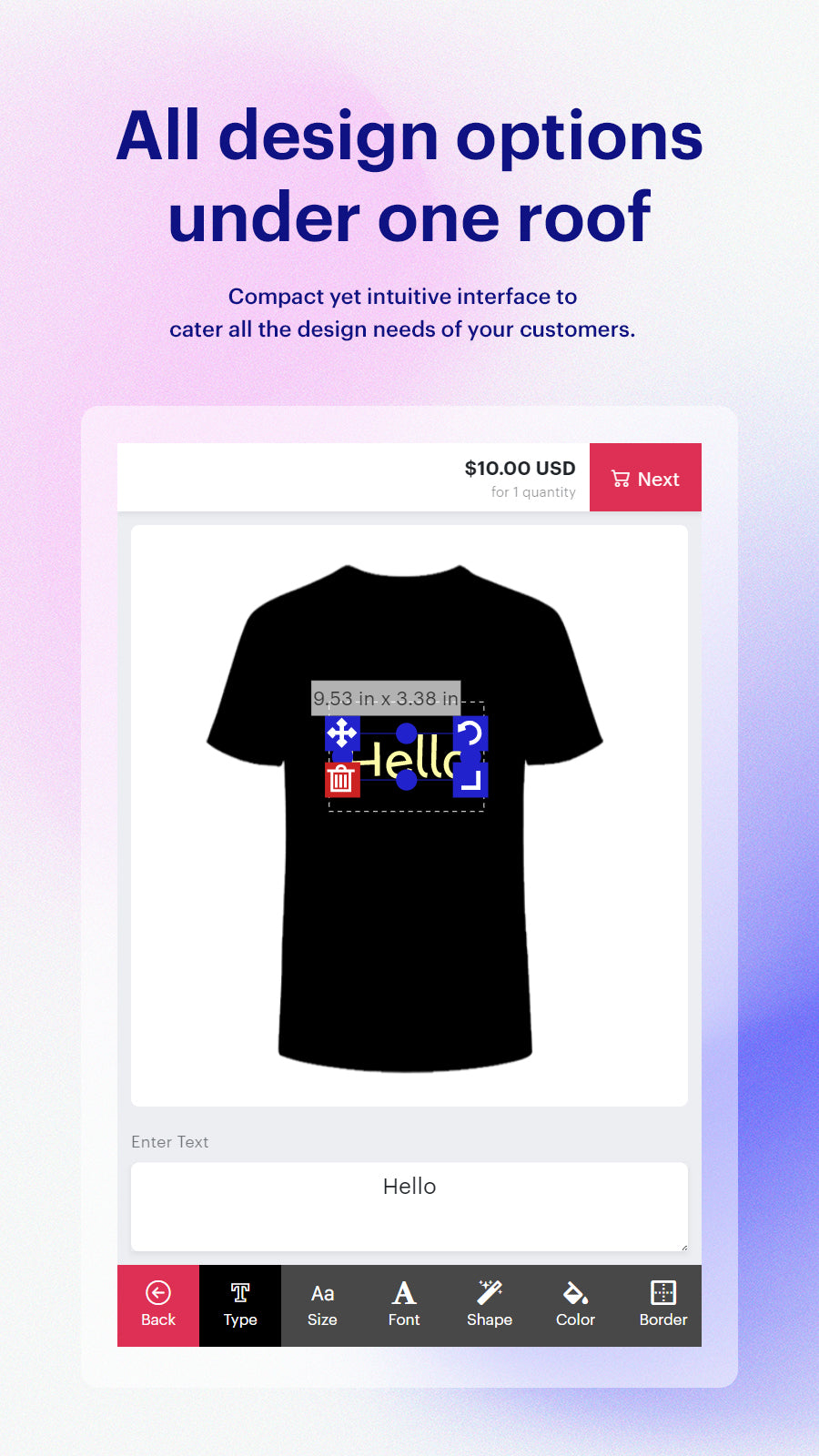Open the Type tool
The height and width of the screenshot is (1456, 819).
point(240,1306)
